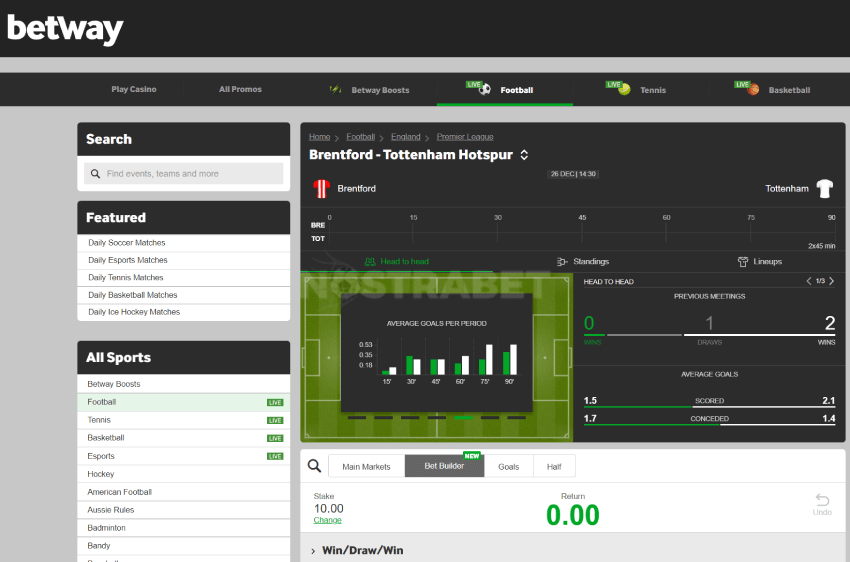
Task: Click the Average Goals Per Period chart
Action: (437, 353)
